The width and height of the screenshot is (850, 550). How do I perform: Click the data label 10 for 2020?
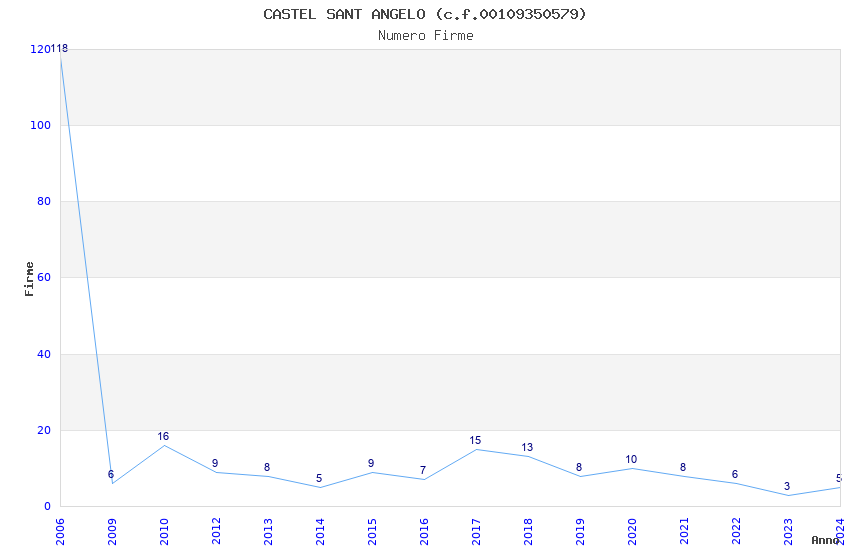[x=631, y=459]
